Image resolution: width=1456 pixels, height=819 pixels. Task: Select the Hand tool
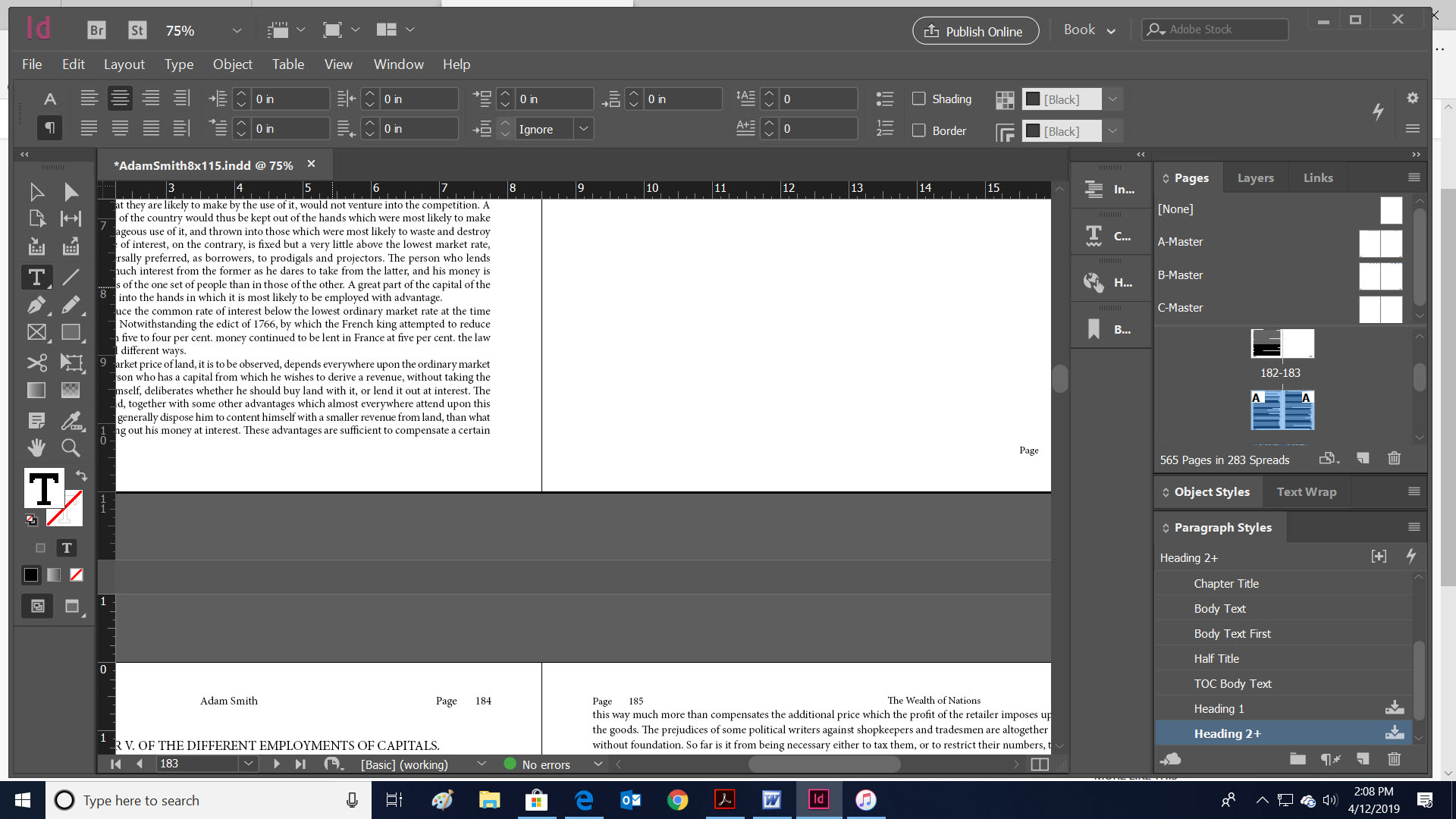click(36, 448)
